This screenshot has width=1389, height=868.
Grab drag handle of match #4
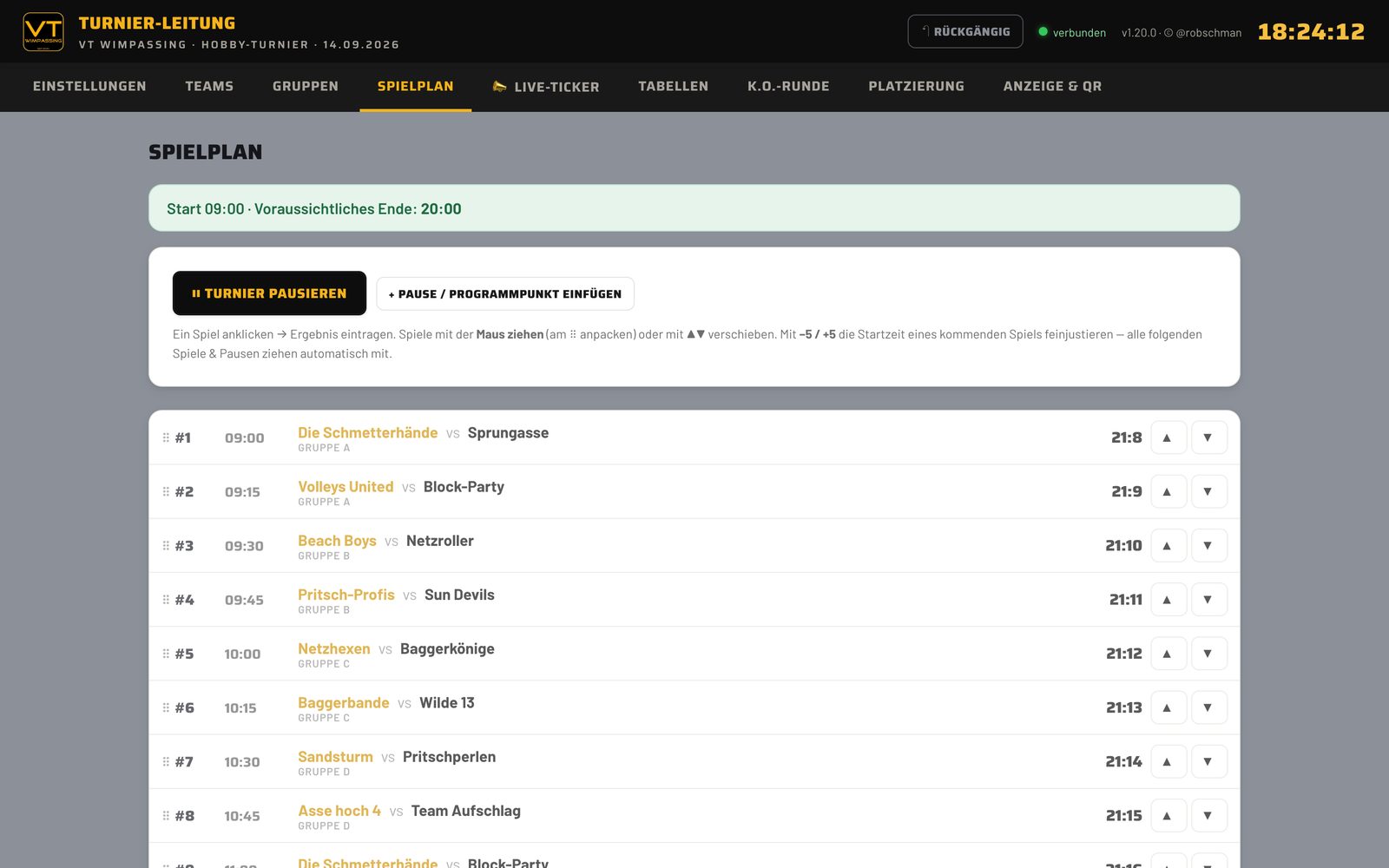coord(166,600)
